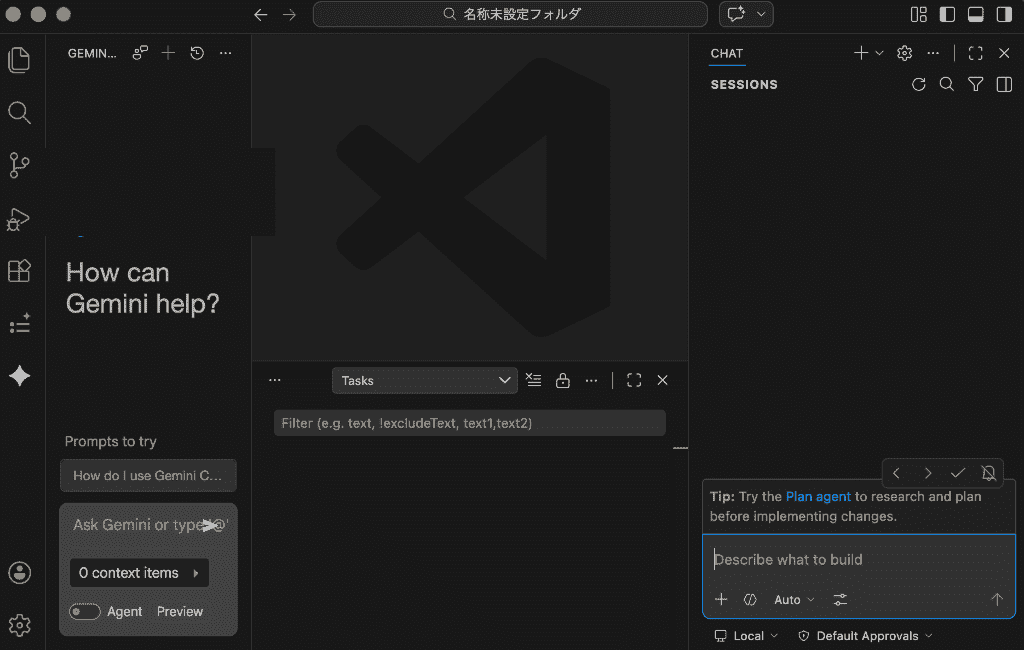Image resolution: width=1024 pixels, height=650 pixels.
Task: Open Gemini panel more actions ellipsis
Action: [x=225, y=53]
